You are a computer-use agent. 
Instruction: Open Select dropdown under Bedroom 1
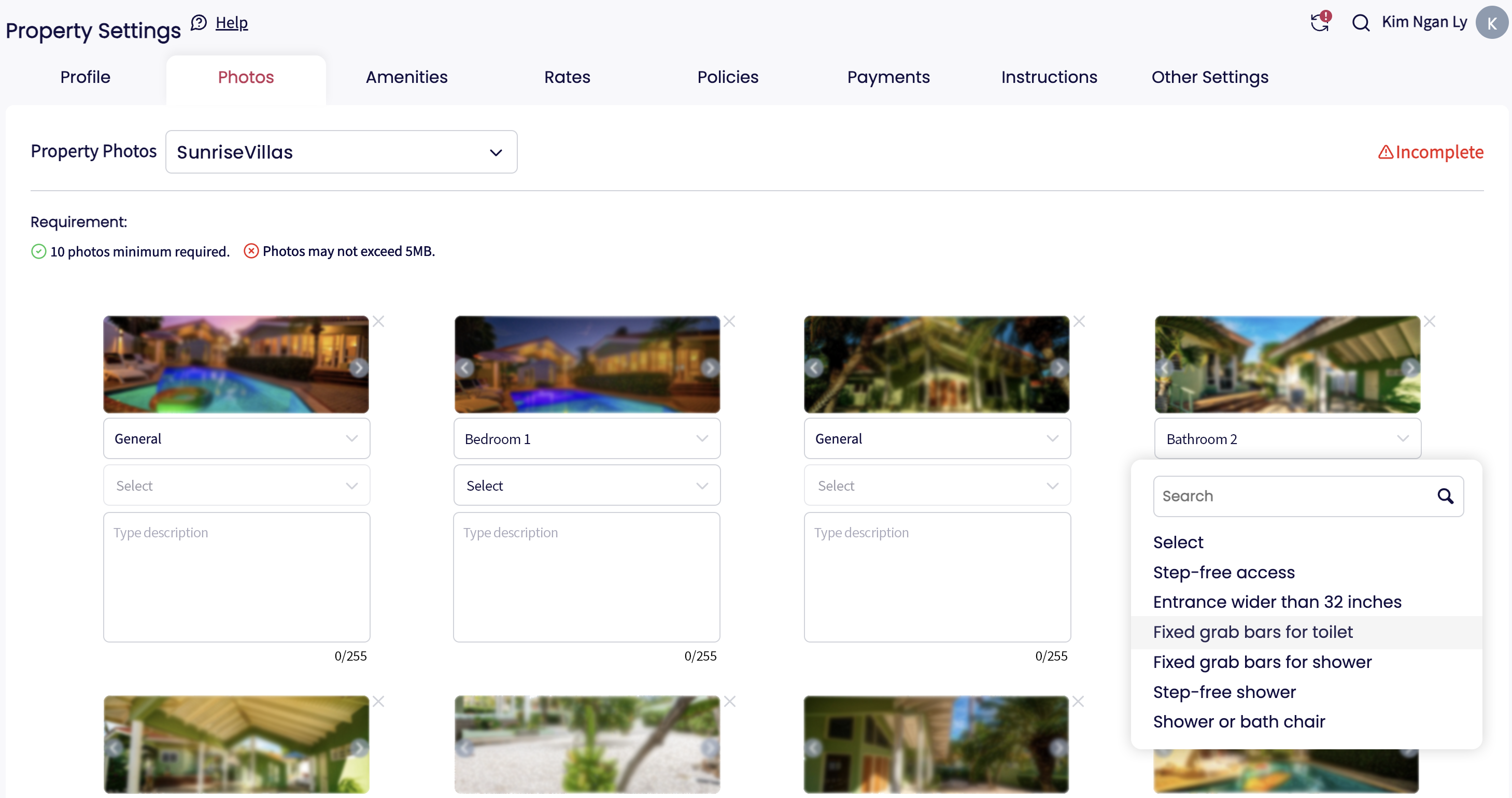pos(586,486)
